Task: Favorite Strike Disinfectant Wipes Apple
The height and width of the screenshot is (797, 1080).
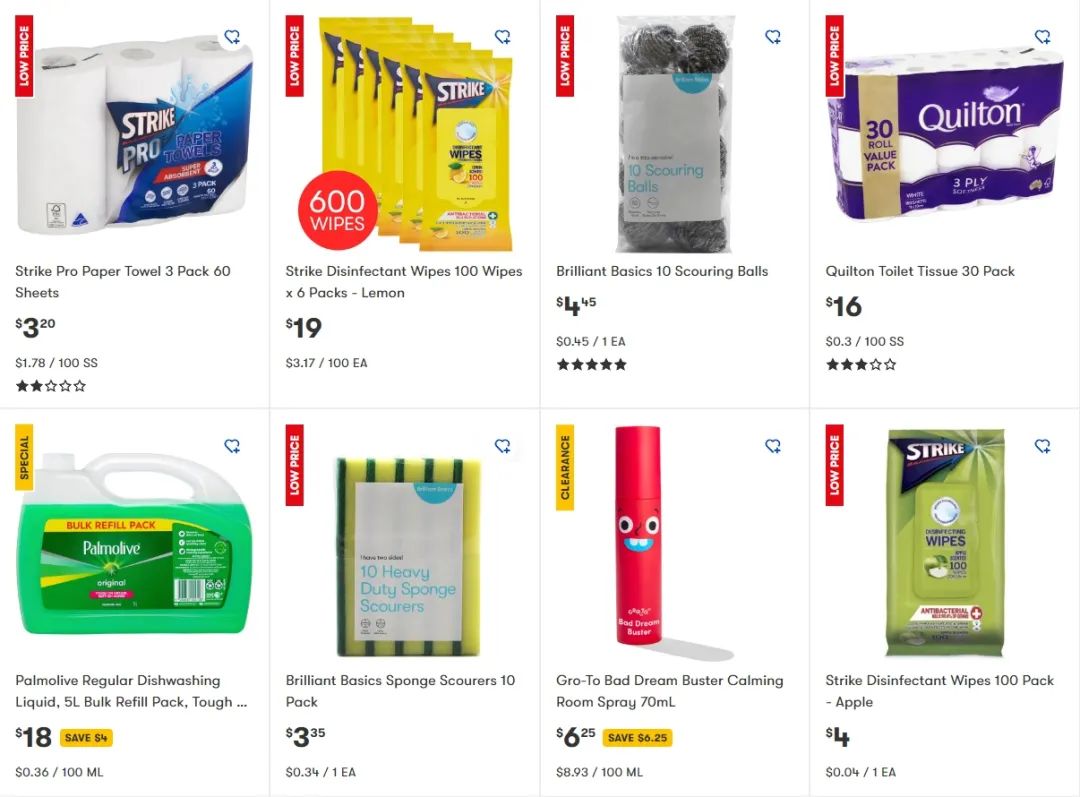Action: [1043, 446]
